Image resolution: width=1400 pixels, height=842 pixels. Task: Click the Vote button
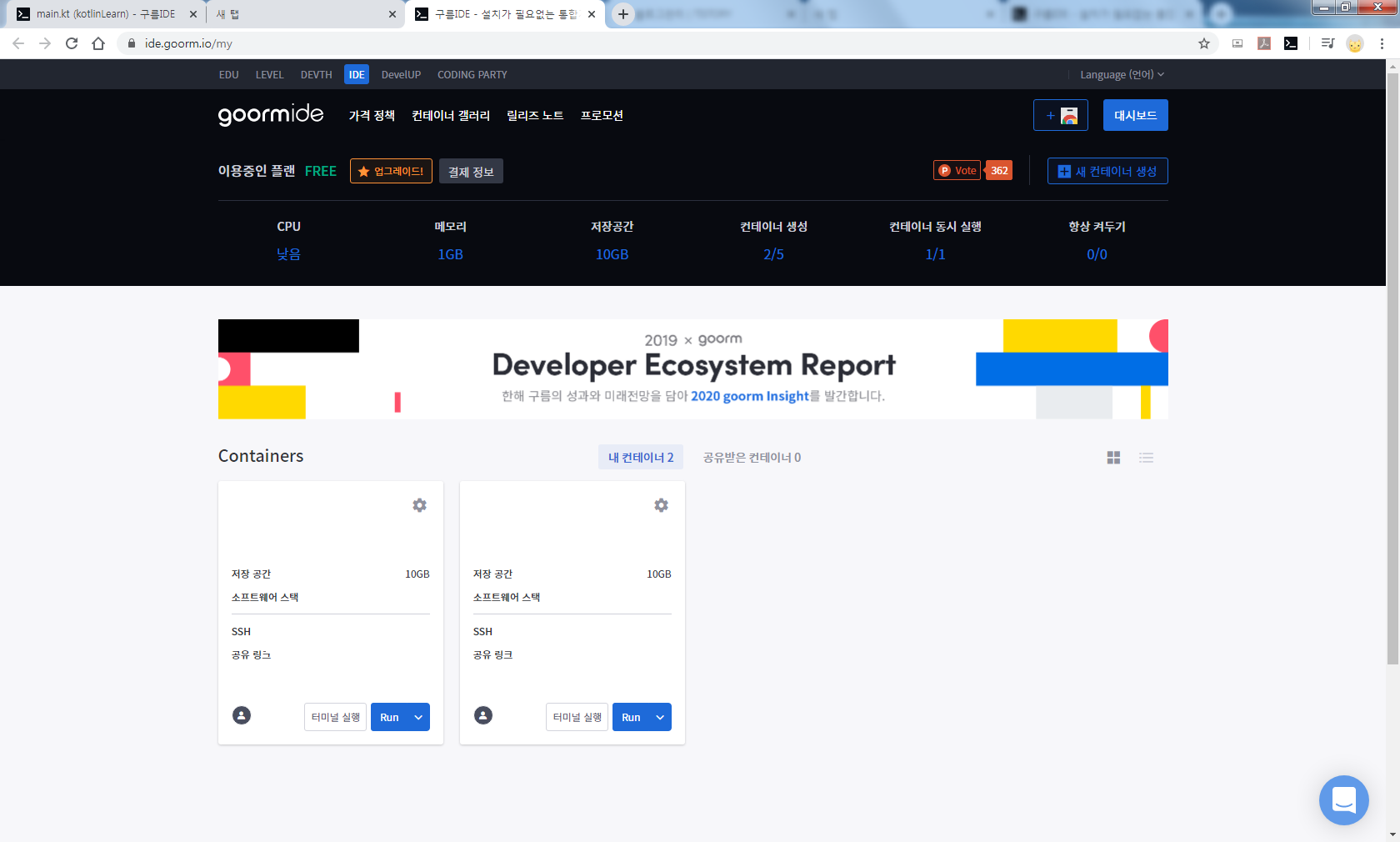(x=957, y=170)
